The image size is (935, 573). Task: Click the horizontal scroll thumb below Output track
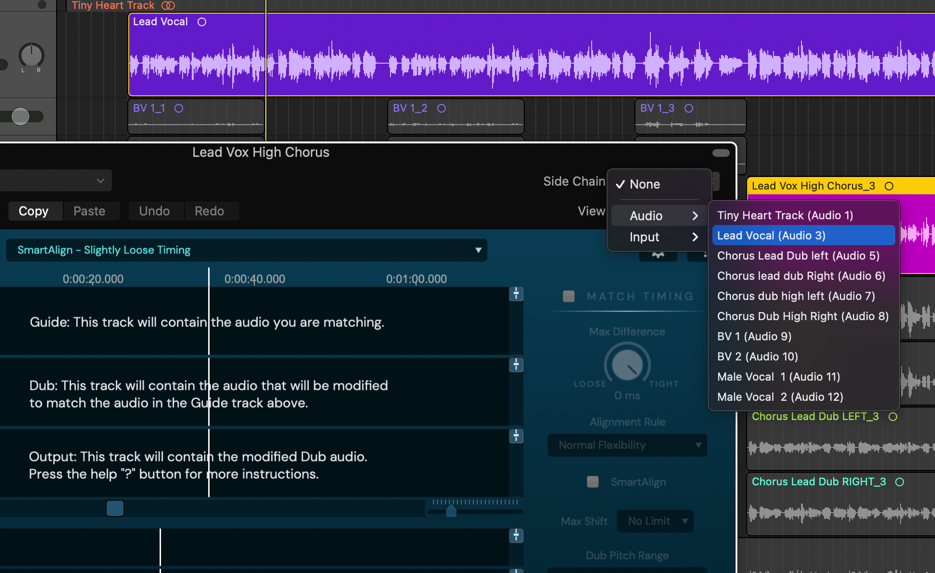pyautogui.click(x=115, y=509)
